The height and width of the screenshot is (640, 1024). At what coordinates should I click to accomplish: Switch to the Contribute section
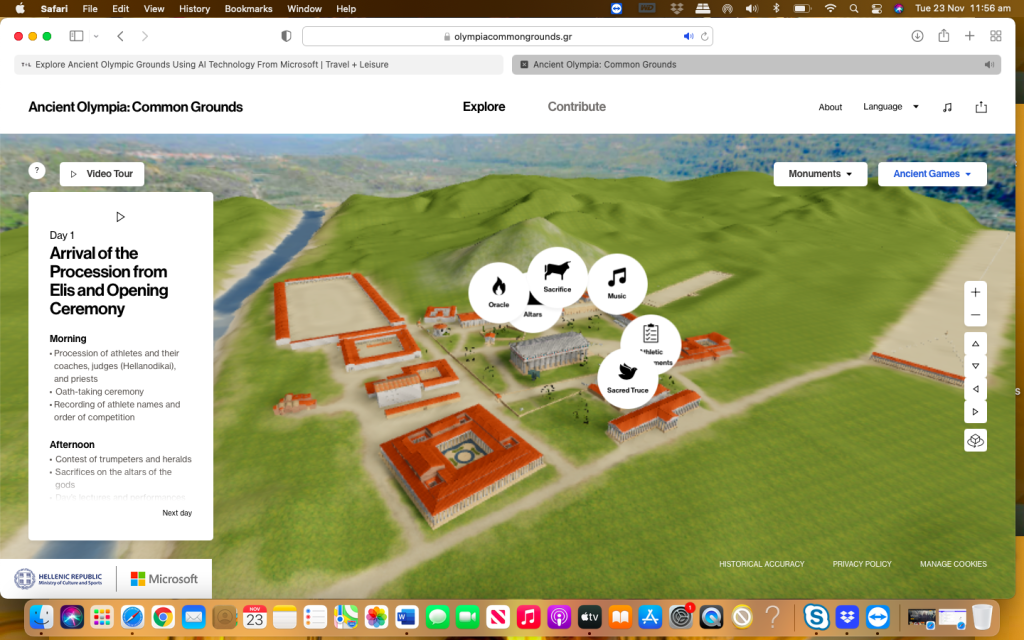[577, 106]
